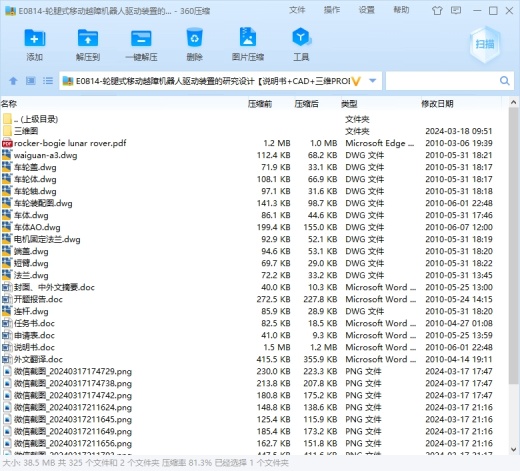520x471 pixels.
Task: Expand the address path dropdown arrow
Action: [373, 81]
